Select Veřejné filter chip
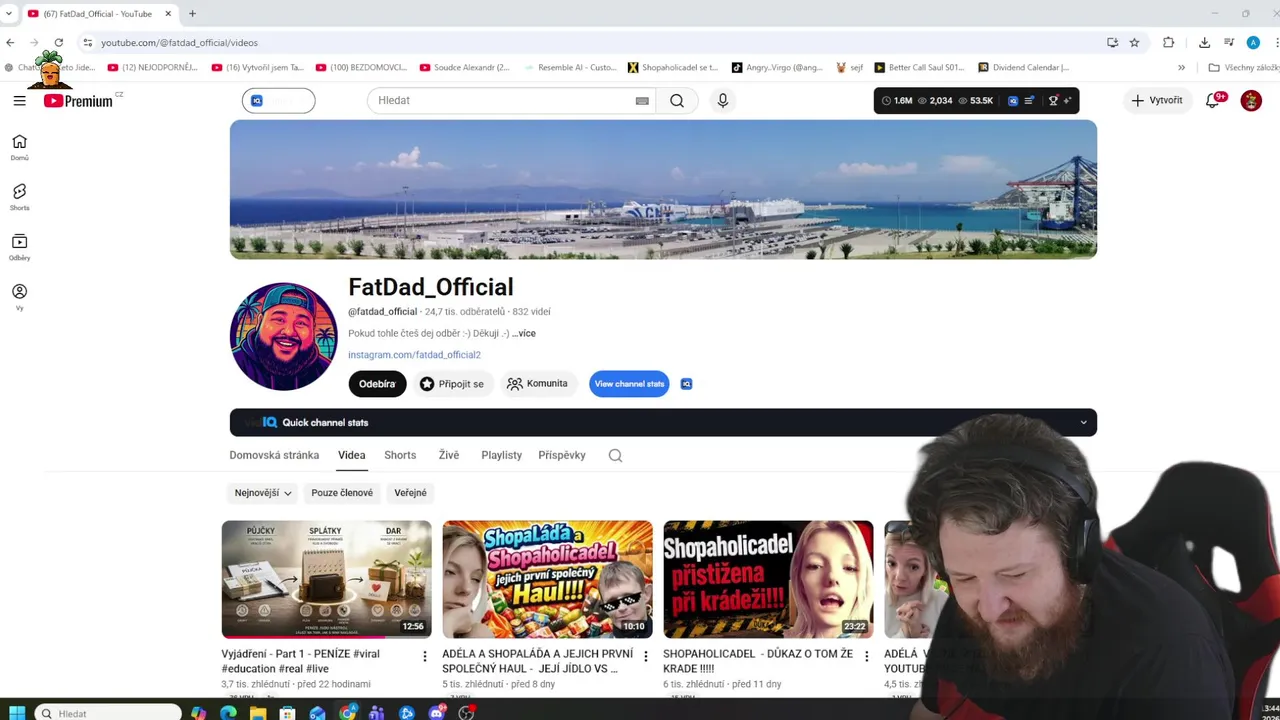This screenshot has height=720, width=1280. 410,493
